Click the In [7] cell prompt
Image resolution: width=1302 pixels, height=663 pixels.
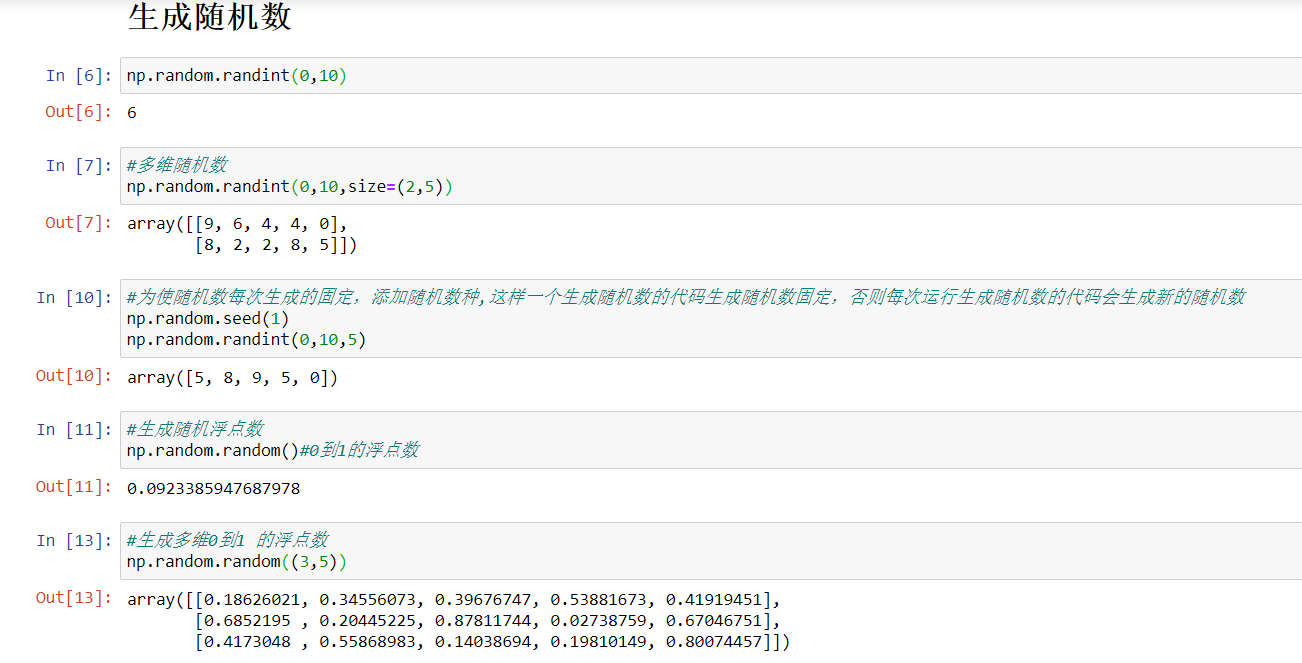coord(79,165)
